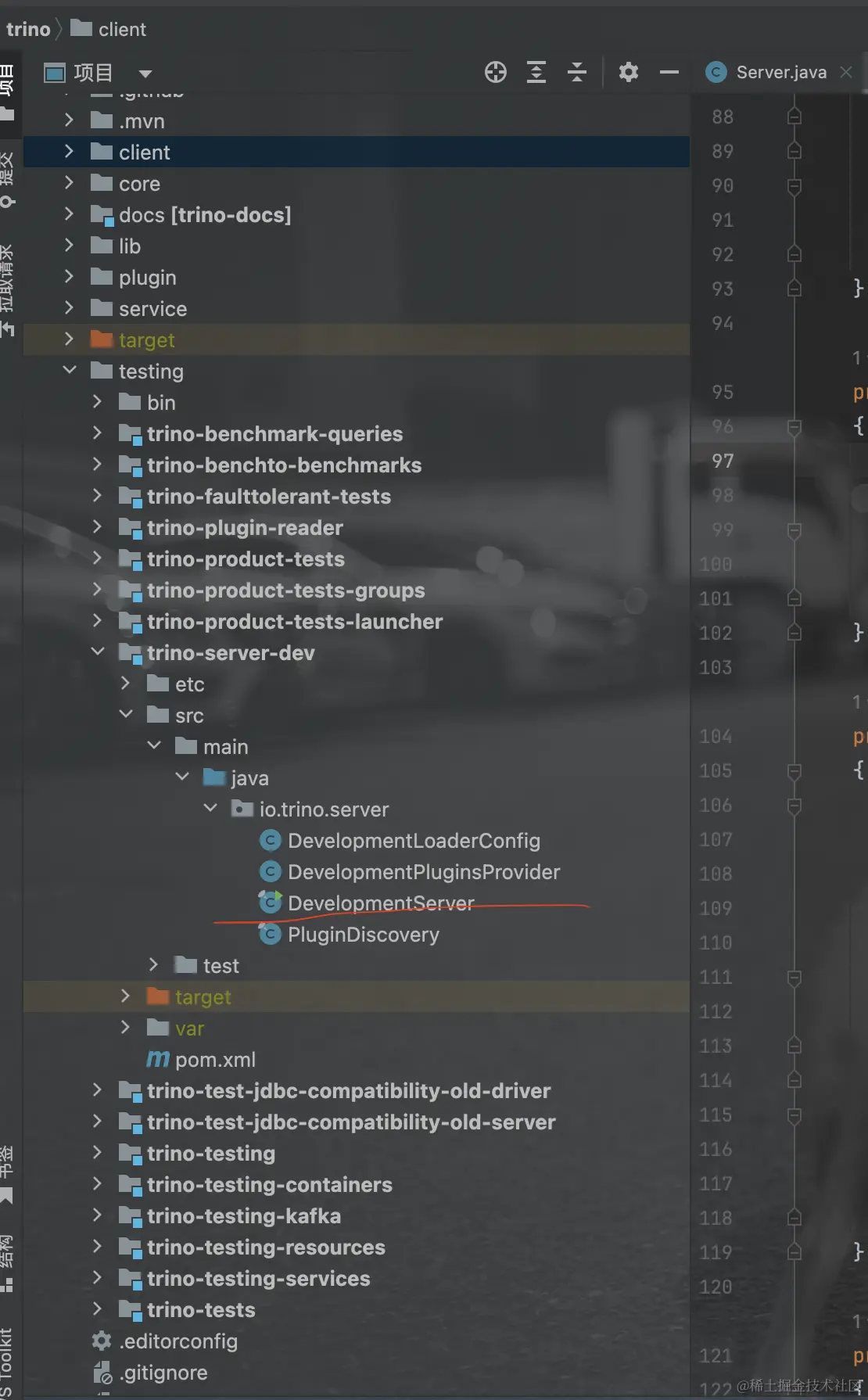
Task: Toggle the code fold marker on line 106
Action: coord(794,806)
